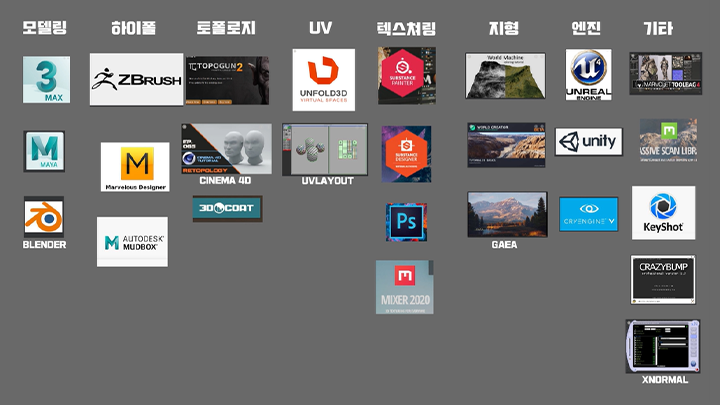Select the Substance Designer logo
Image resolution: width=720 pixels, height=405 pixels.
(406, 154)
